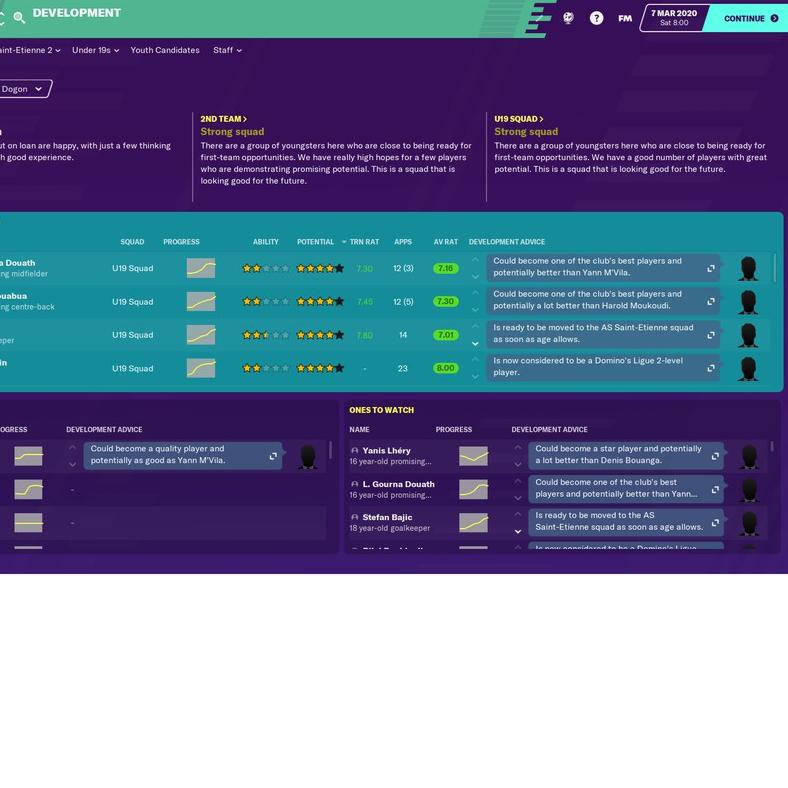
Task: Open the Under 19s dropdown menu
Action: (x=95, y=50)
